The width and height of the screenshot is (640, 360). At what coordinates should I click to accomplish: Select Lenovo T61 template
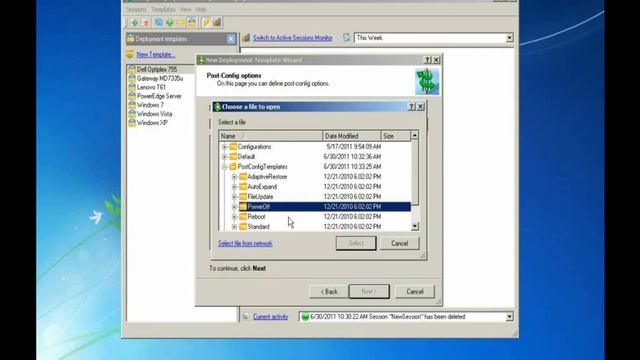click(151, 87)
